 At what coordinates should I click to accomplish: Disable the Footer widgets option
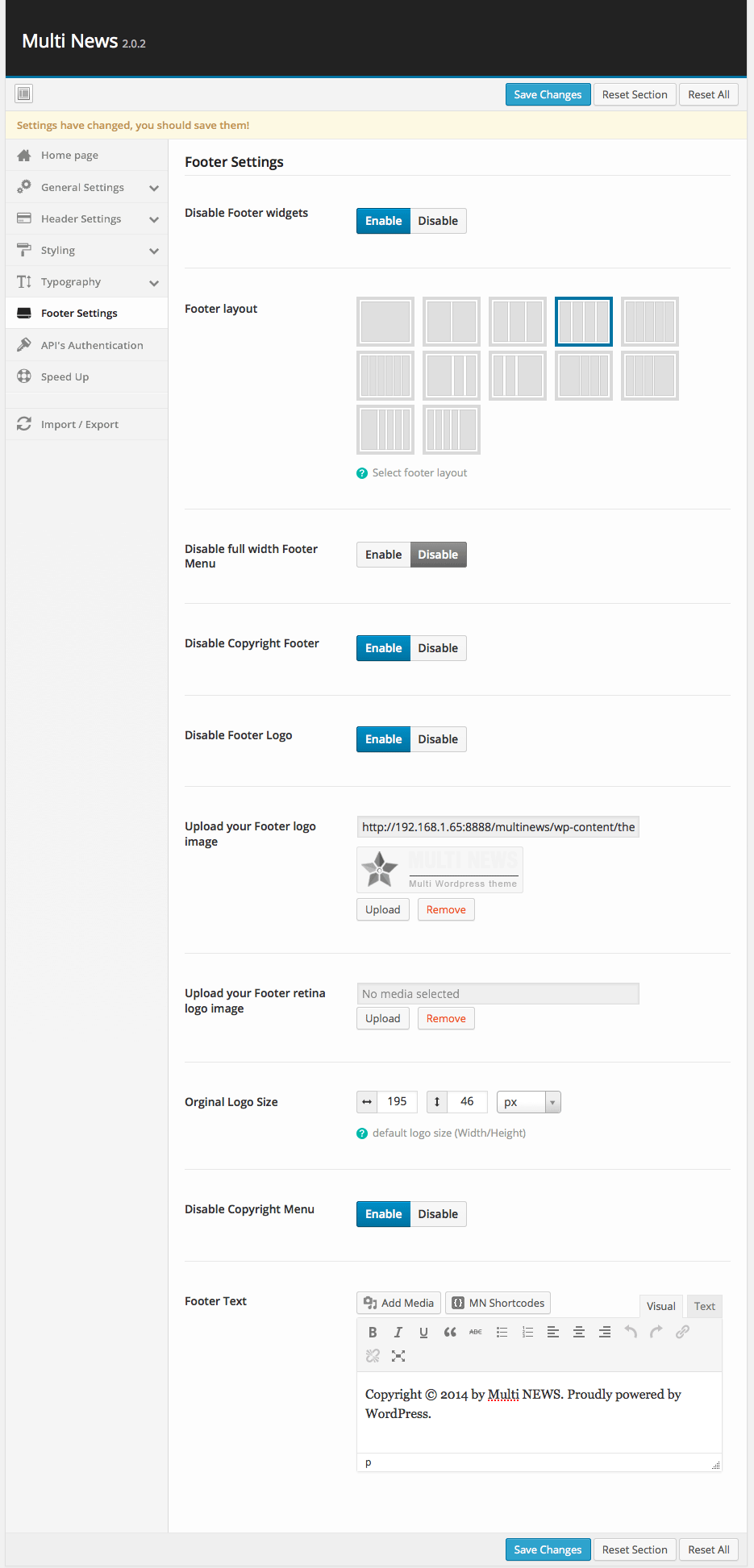click(438, 221)
